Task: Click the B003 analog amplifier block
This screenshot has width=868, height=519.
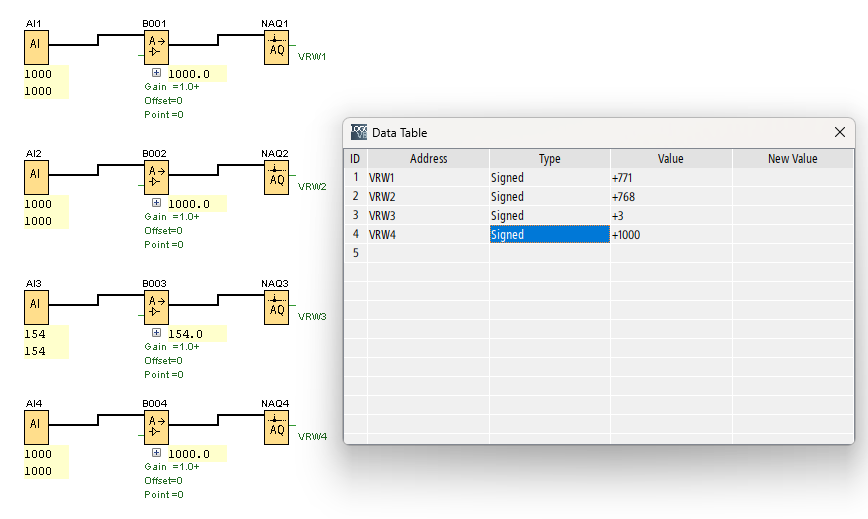Action: coord(155,306)
